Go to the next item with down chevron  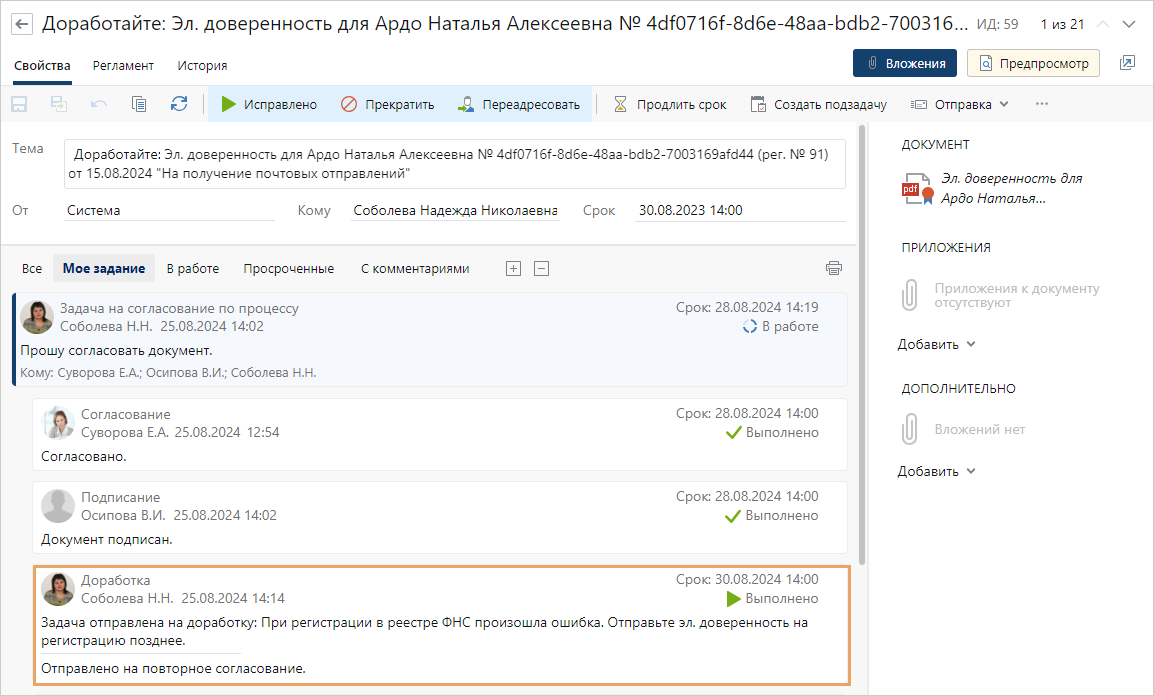coord(1130,24)
